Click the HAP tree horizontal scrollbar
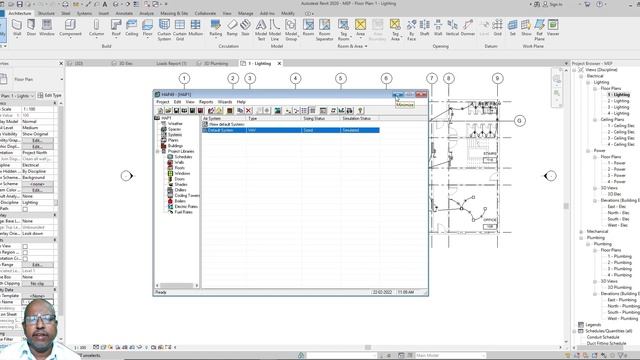The width and height of the screenshot is (640, 360). point(177,285)
